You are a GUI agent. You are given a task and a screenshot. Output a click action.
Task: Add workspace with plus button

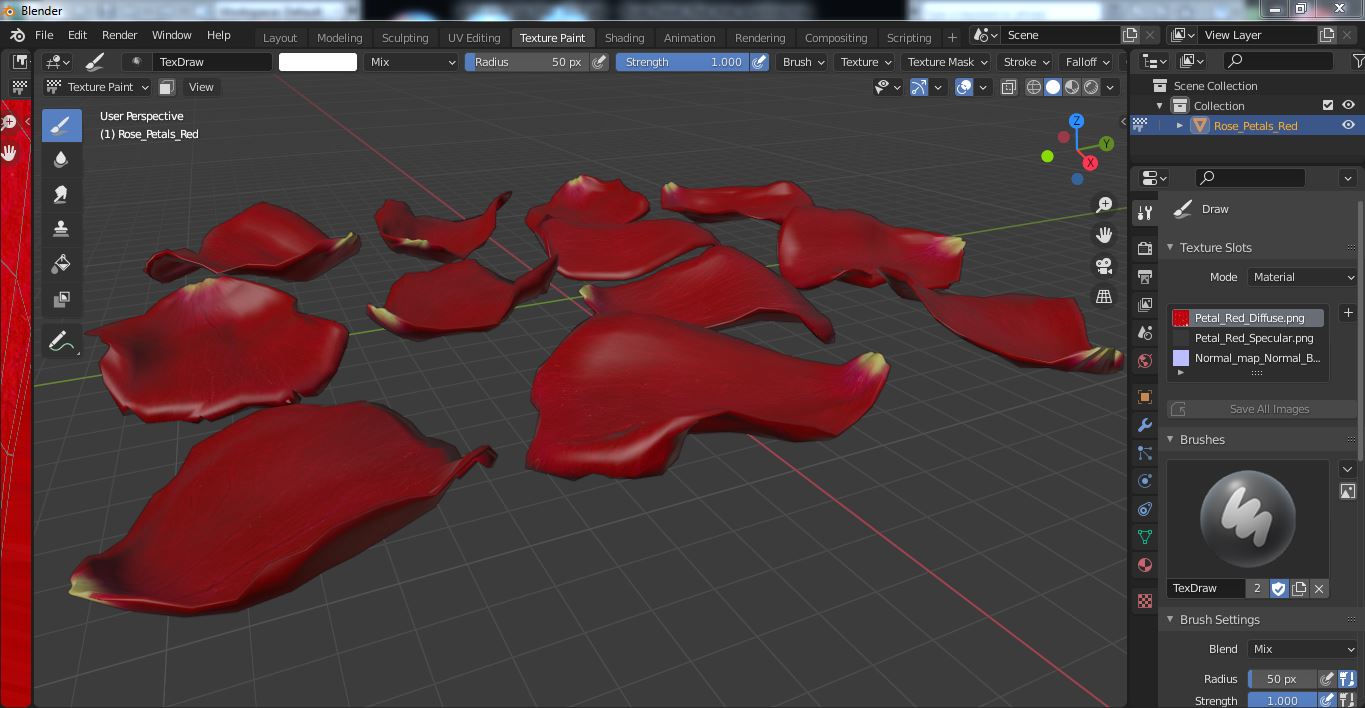(952, 37)
